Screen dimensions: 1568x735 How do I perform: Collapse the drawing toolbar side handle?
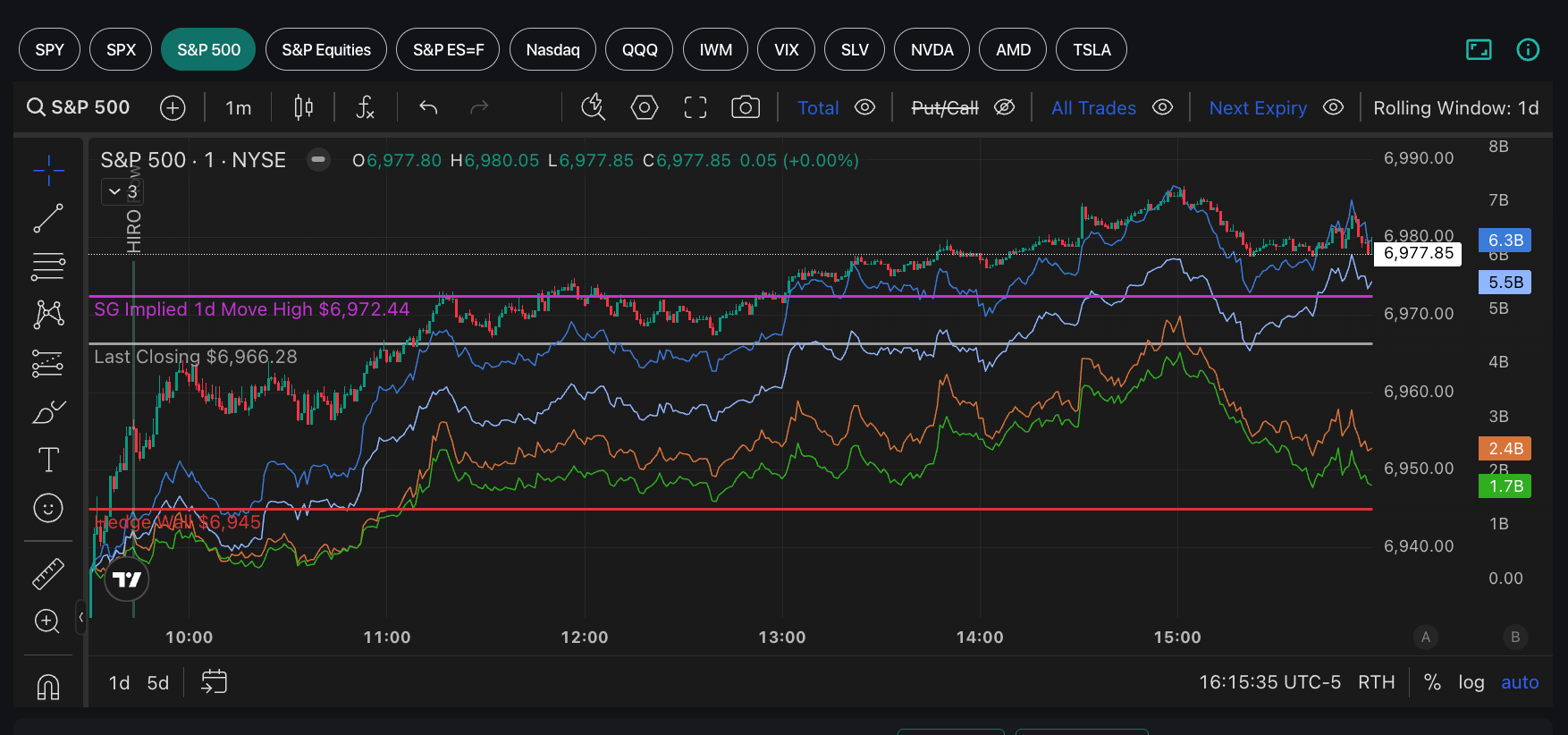(81, 617)
